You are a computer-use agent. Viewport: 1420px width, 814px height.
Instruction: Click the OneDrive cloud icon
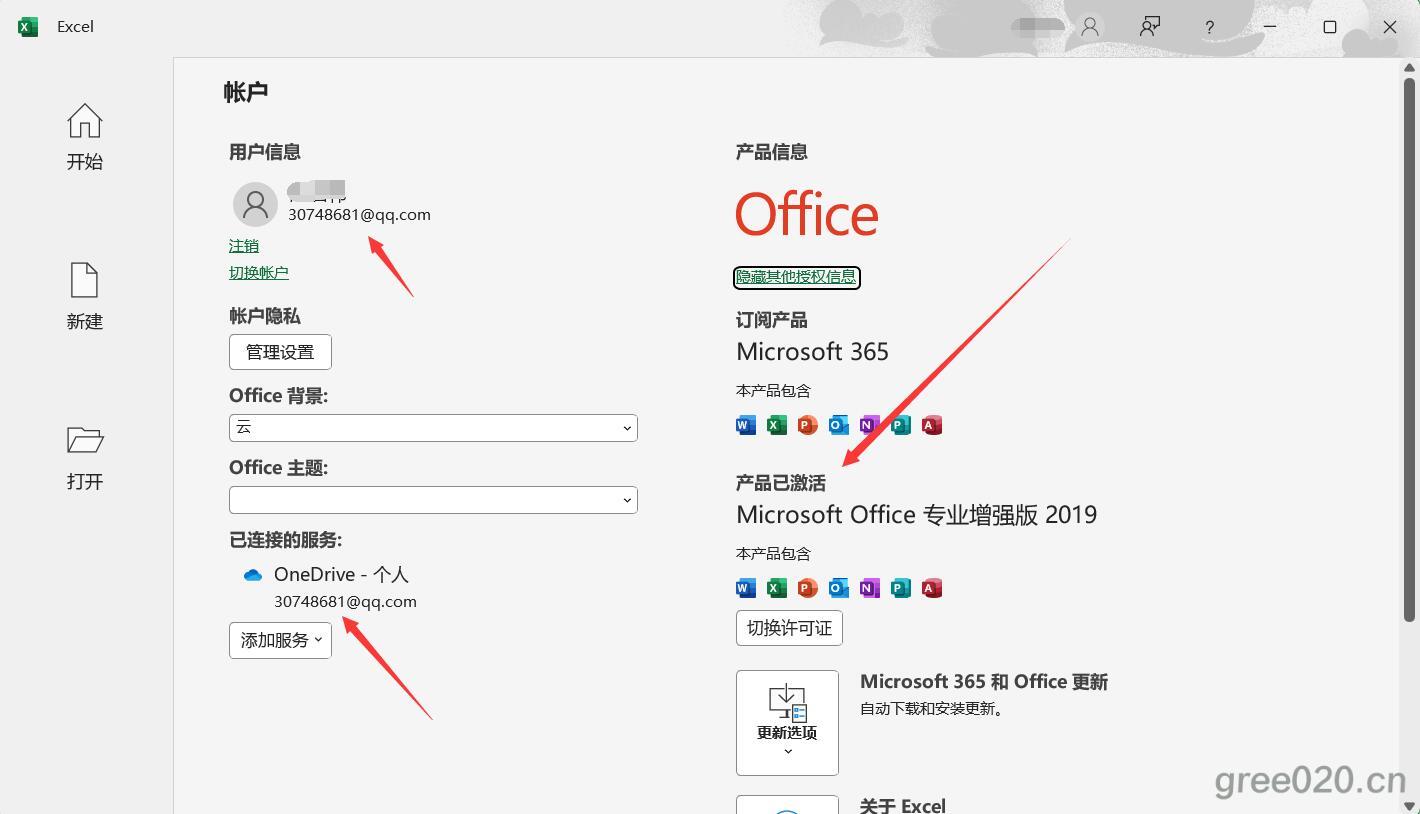[253, 575]
